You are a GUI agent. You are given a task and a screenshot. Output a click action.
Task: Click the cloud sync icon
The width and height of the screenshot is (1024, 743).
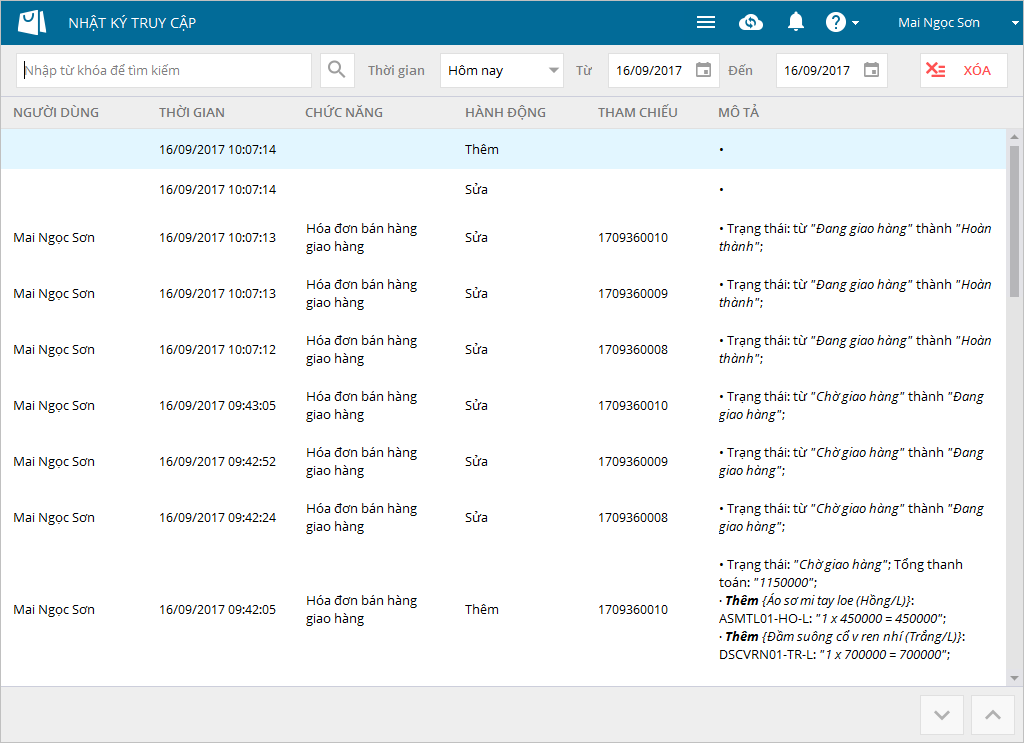click(x=751, y=22)
